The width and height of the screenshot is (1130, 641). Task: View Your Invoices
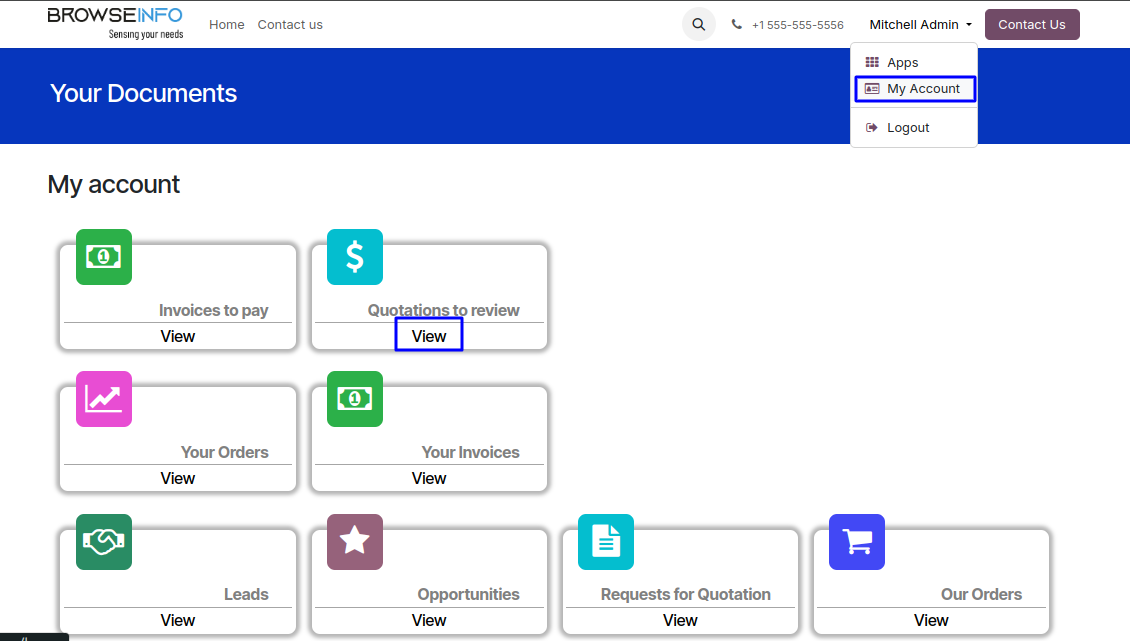point(429,478)
